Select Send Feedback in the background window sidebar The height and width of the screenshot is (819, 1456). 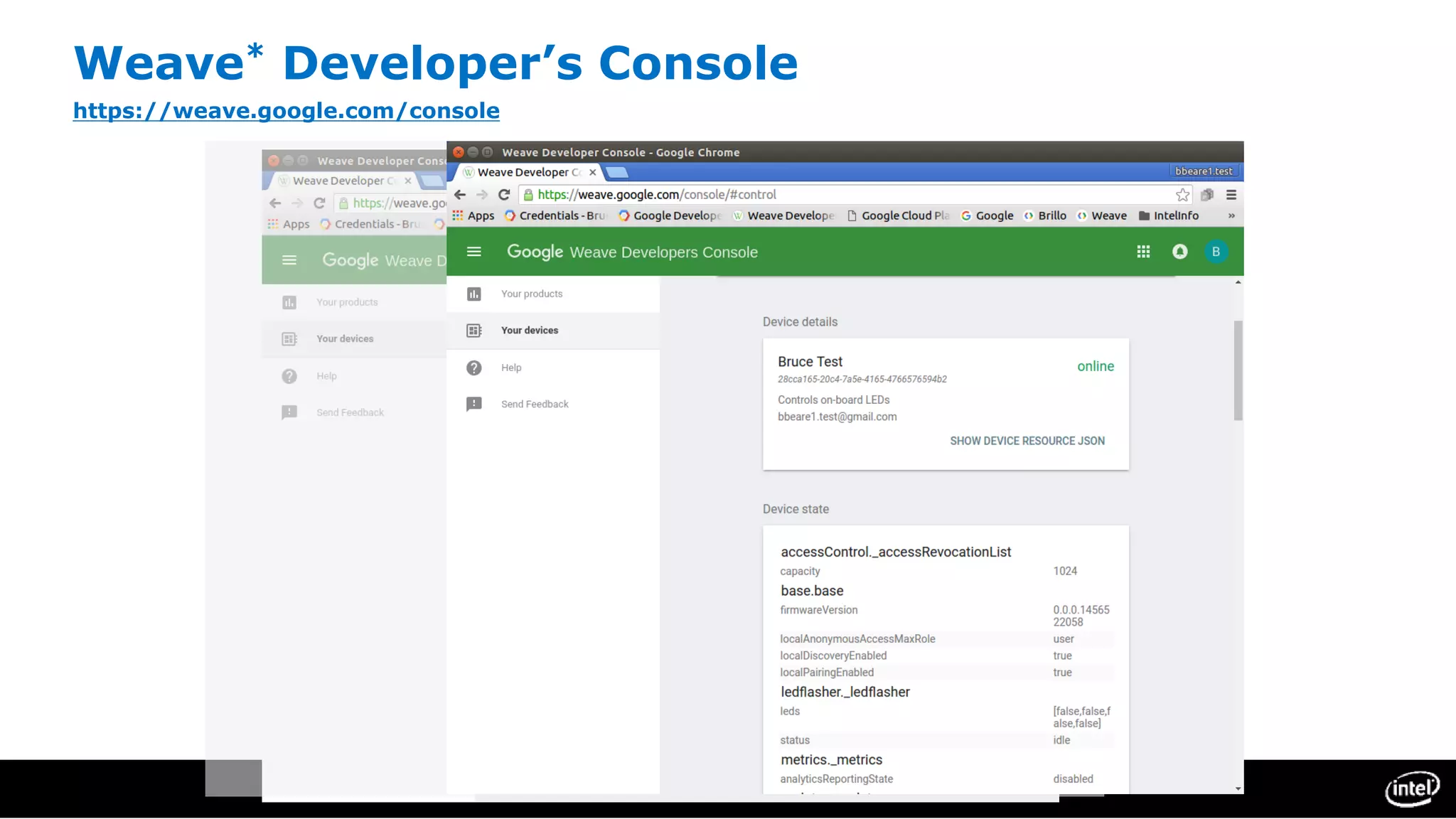tap(354, 412)
